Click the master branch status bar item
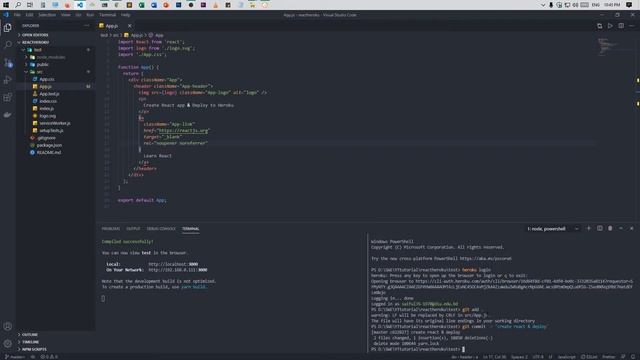Screen dimensions: 640x360 click(x=15, y=357)
